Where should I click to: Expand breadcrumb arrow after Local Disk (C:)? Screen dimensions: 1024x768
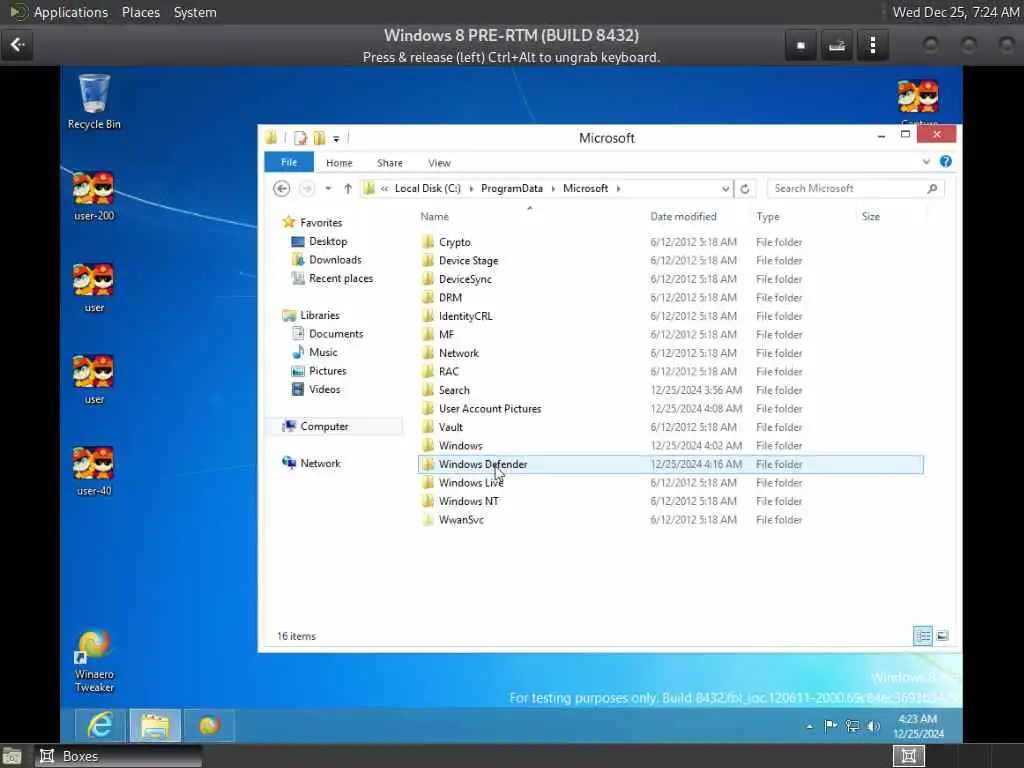click(471, 189)
